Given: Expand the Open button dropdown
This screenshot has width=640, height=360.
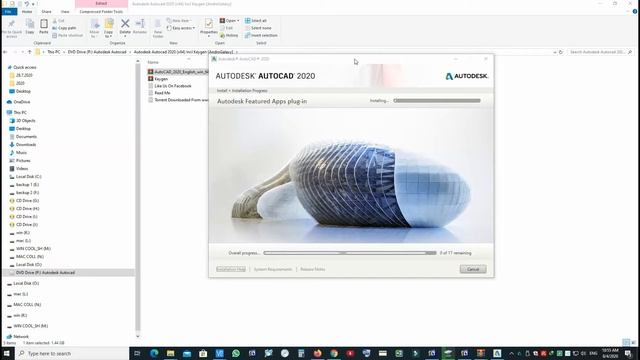Looking at the screenshot, I should pyautogui.click(x=238, y=20).
